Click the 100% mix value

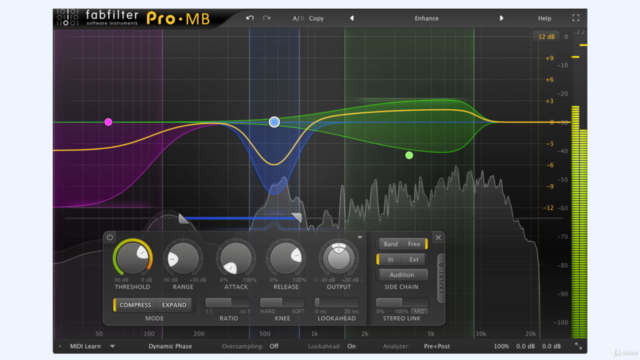(501, 346)
